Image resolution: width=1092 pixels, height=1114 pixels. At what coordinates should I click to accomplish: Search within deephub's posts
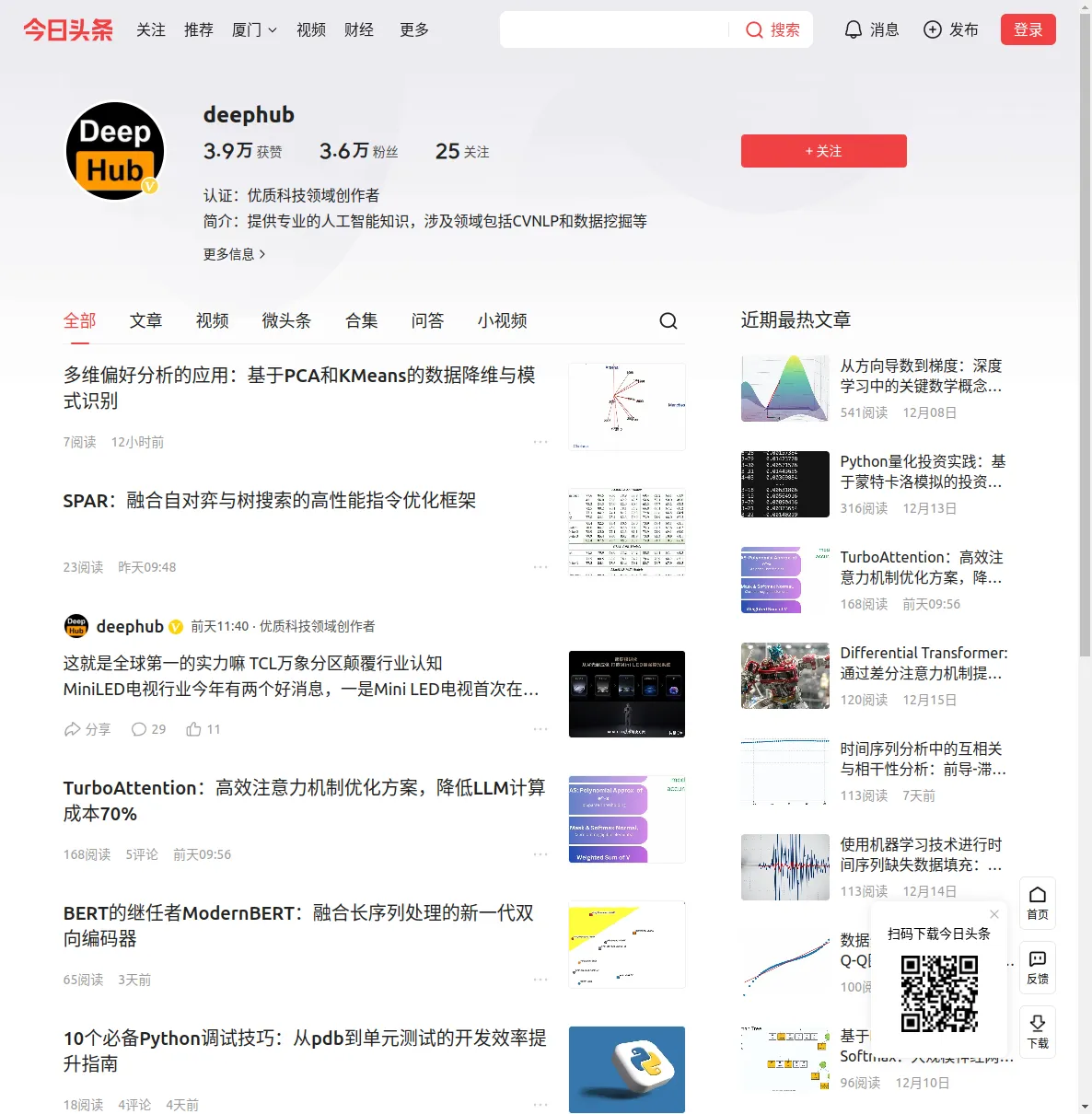point(668,320)
